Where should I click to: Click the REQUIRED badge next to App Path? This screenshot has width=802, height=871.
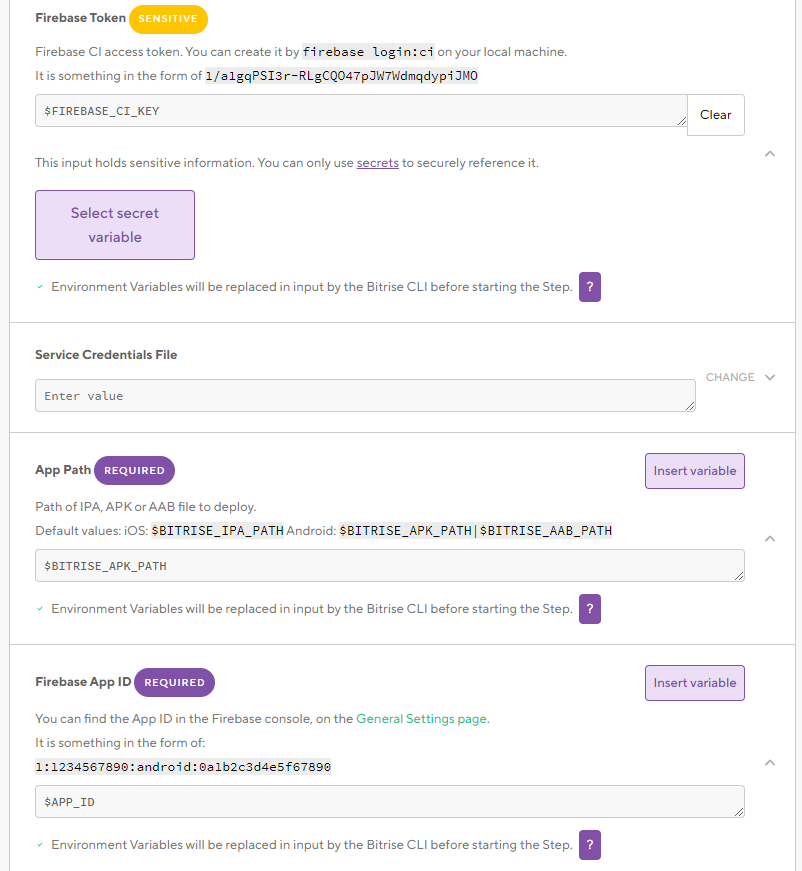(x=134, y=470)
